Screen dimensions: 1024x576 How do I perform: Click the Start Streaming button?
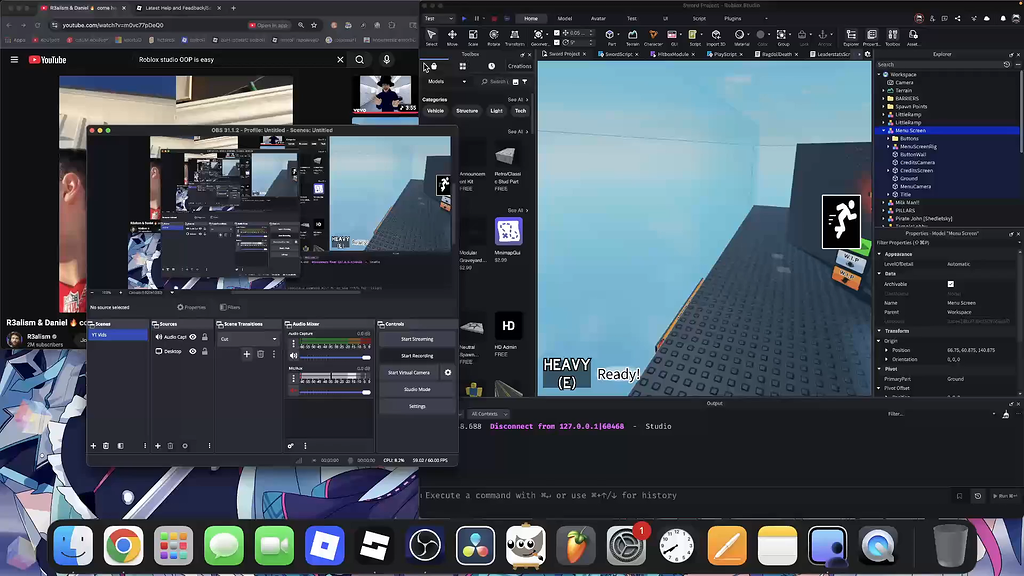[x=416, y=339]
